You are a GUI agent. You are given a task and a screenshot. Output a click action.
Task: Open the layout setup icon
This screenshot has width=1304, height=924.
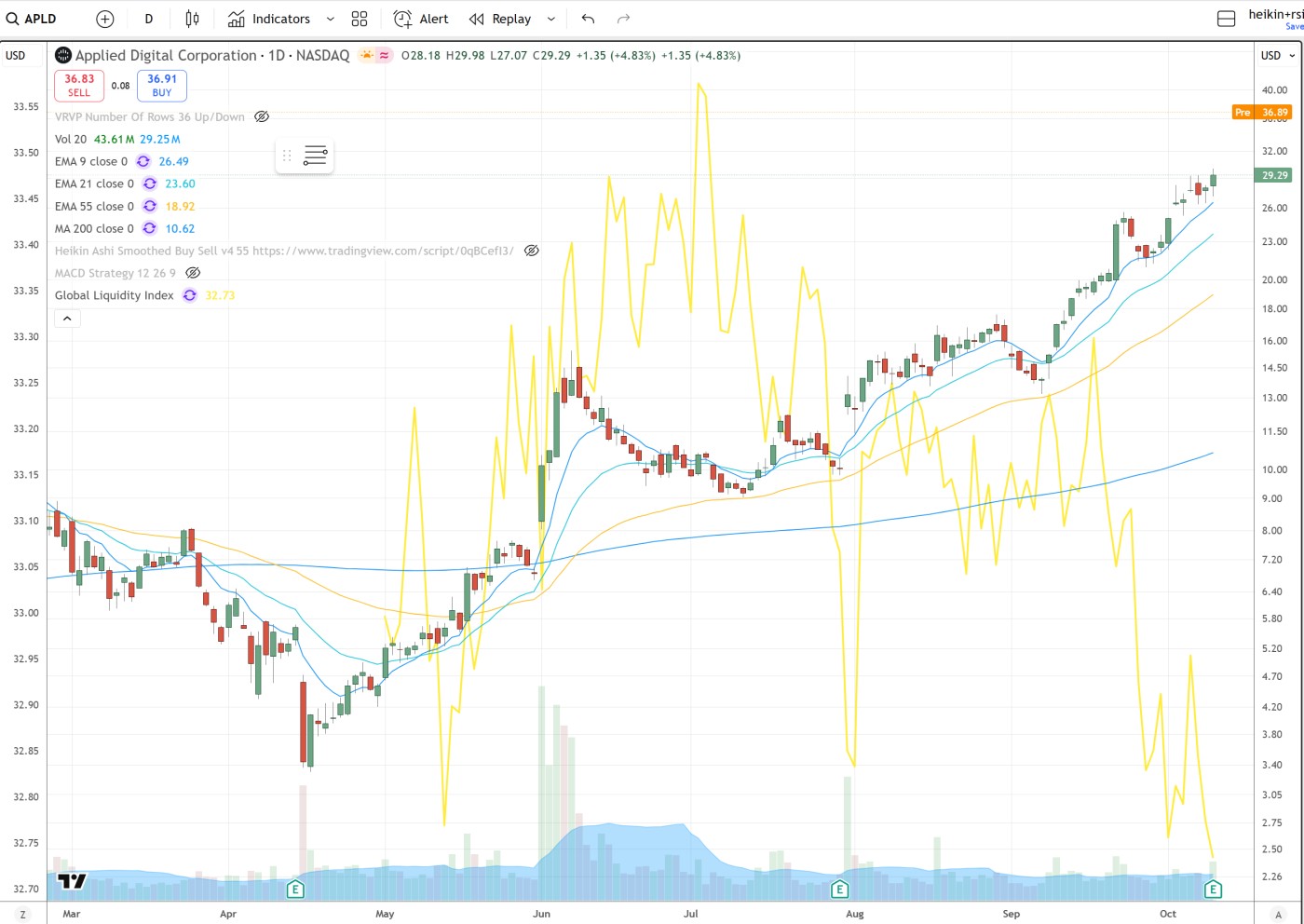click(x=1227, y=19)
